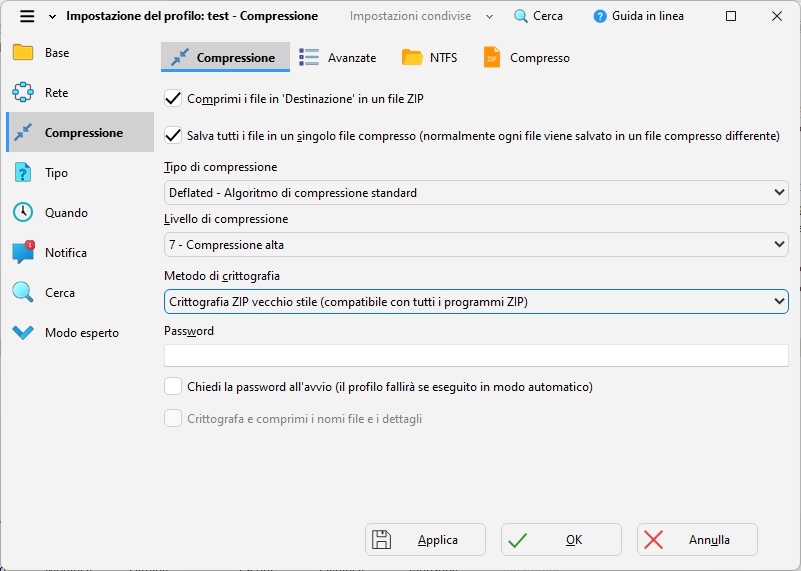Switch to the NTFS tab

coord(430,58)
